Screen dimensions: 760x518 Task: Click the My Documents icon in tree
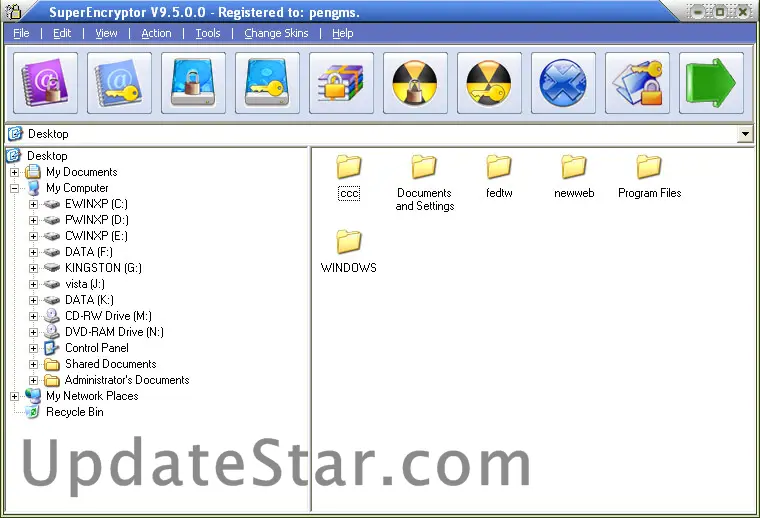click(33, 172)
